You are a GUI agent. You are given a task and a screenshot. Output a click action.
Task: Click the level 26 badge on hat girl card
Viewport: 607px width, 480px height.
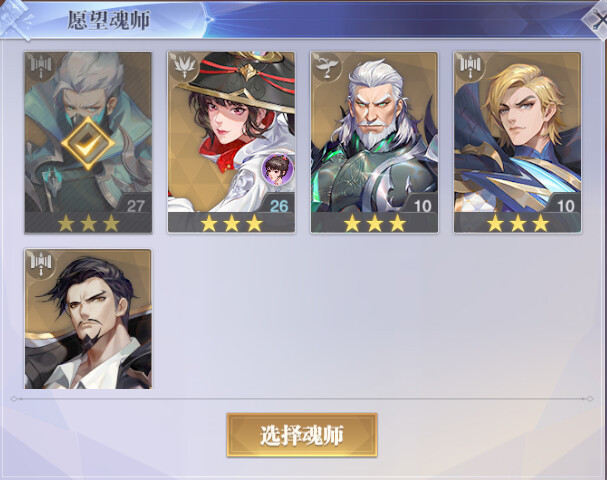coord(279,206)
